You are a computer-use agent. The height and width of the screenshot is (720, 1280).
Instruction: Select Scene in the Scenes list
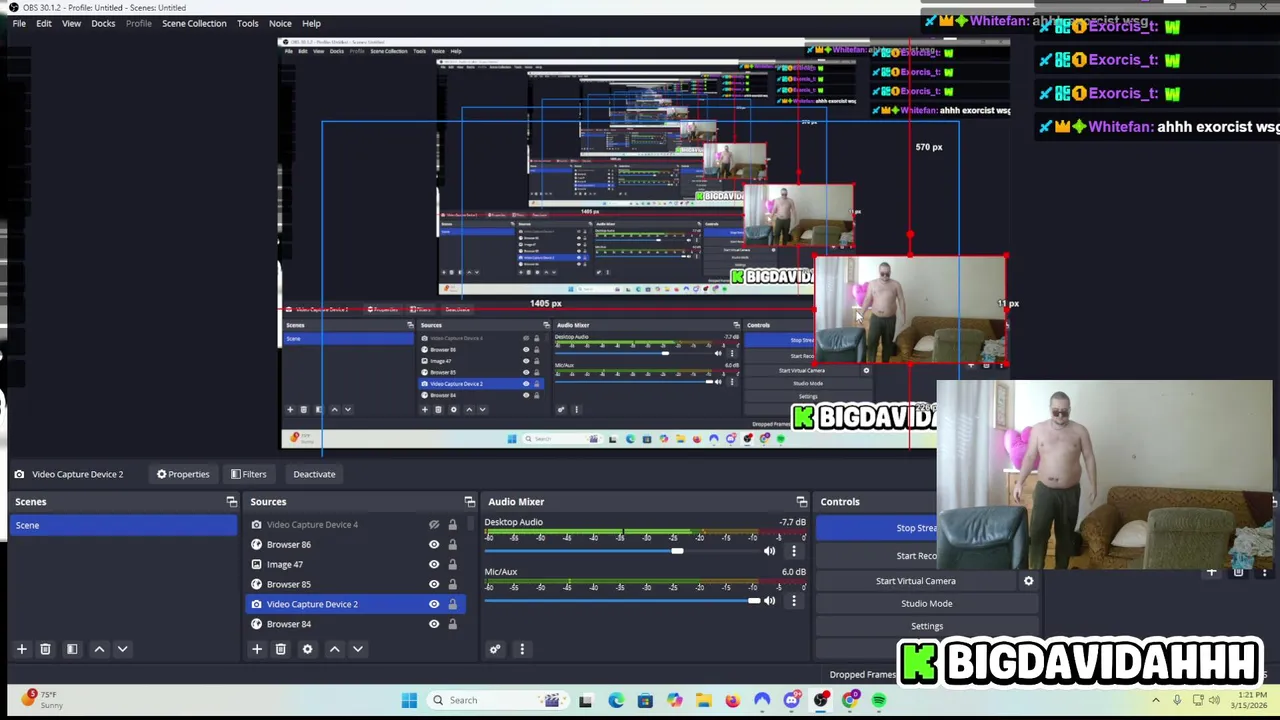[125, 525]
